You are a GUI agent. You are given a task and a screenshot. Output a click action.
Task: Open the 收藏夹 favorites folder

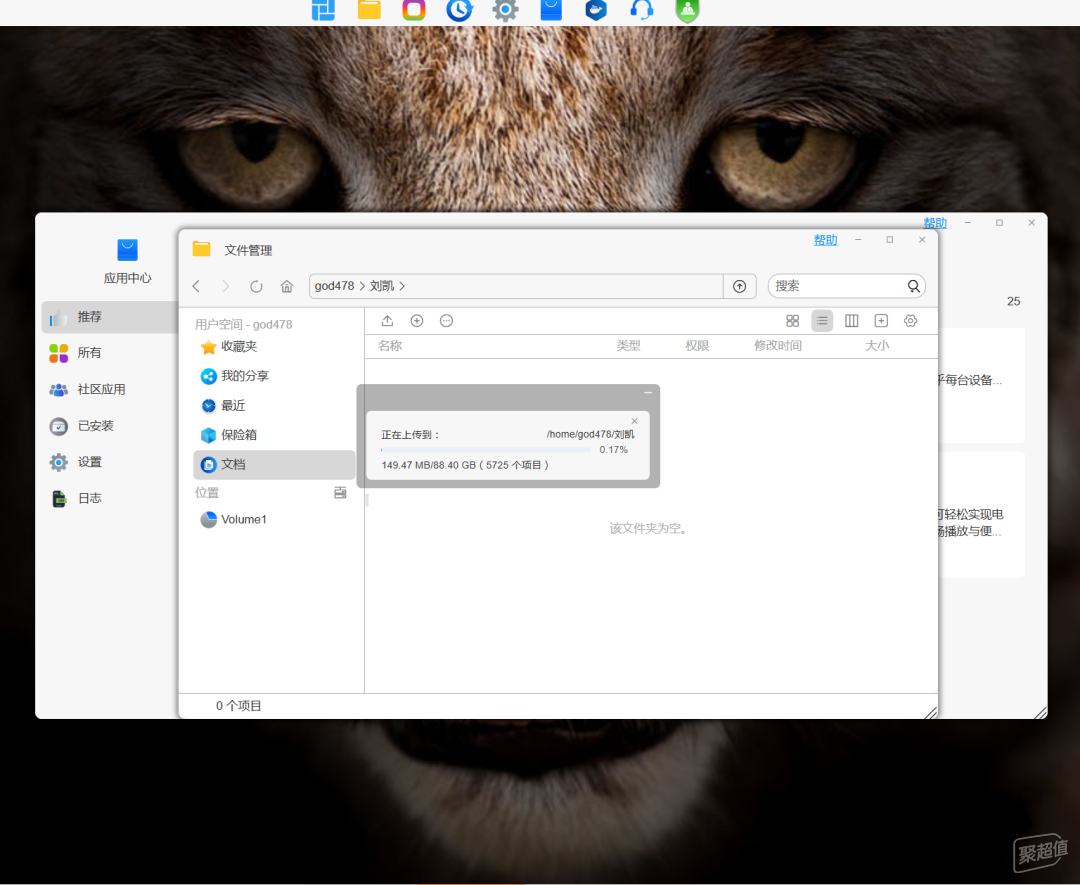pos(239,346)
